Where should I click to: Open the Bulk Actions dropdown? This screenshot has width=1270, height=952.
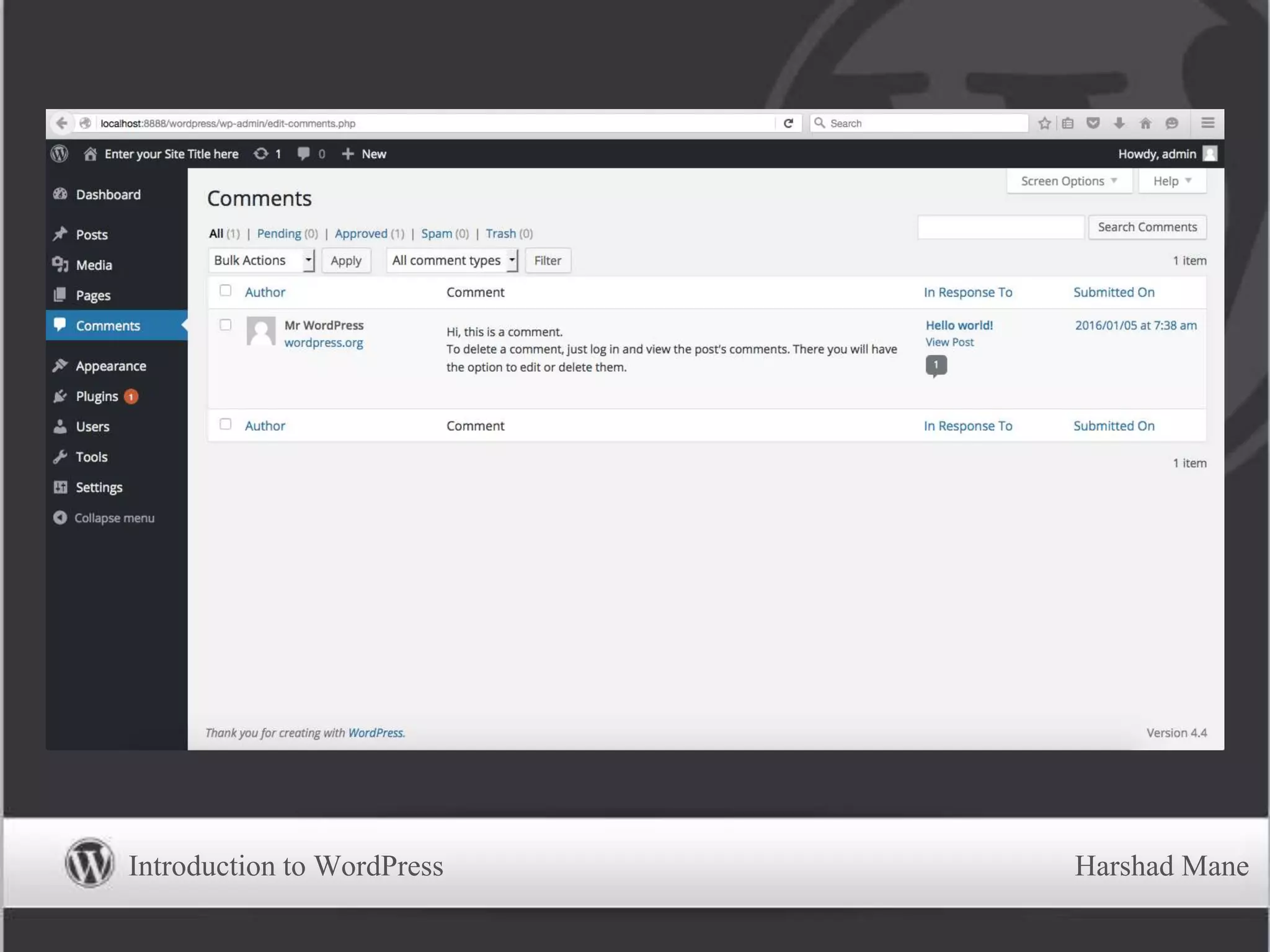click(x=262, y=260)
